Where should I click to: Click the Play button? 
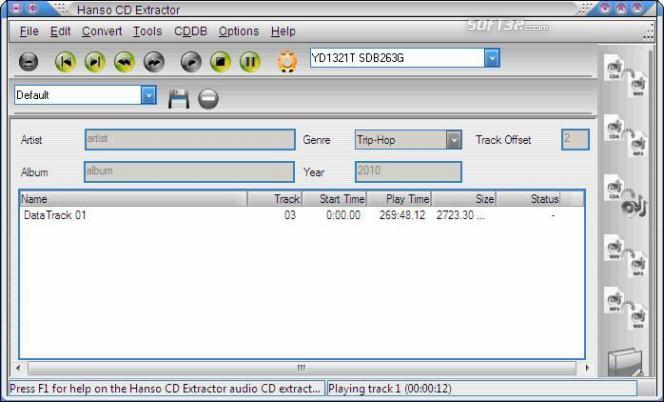191,62
